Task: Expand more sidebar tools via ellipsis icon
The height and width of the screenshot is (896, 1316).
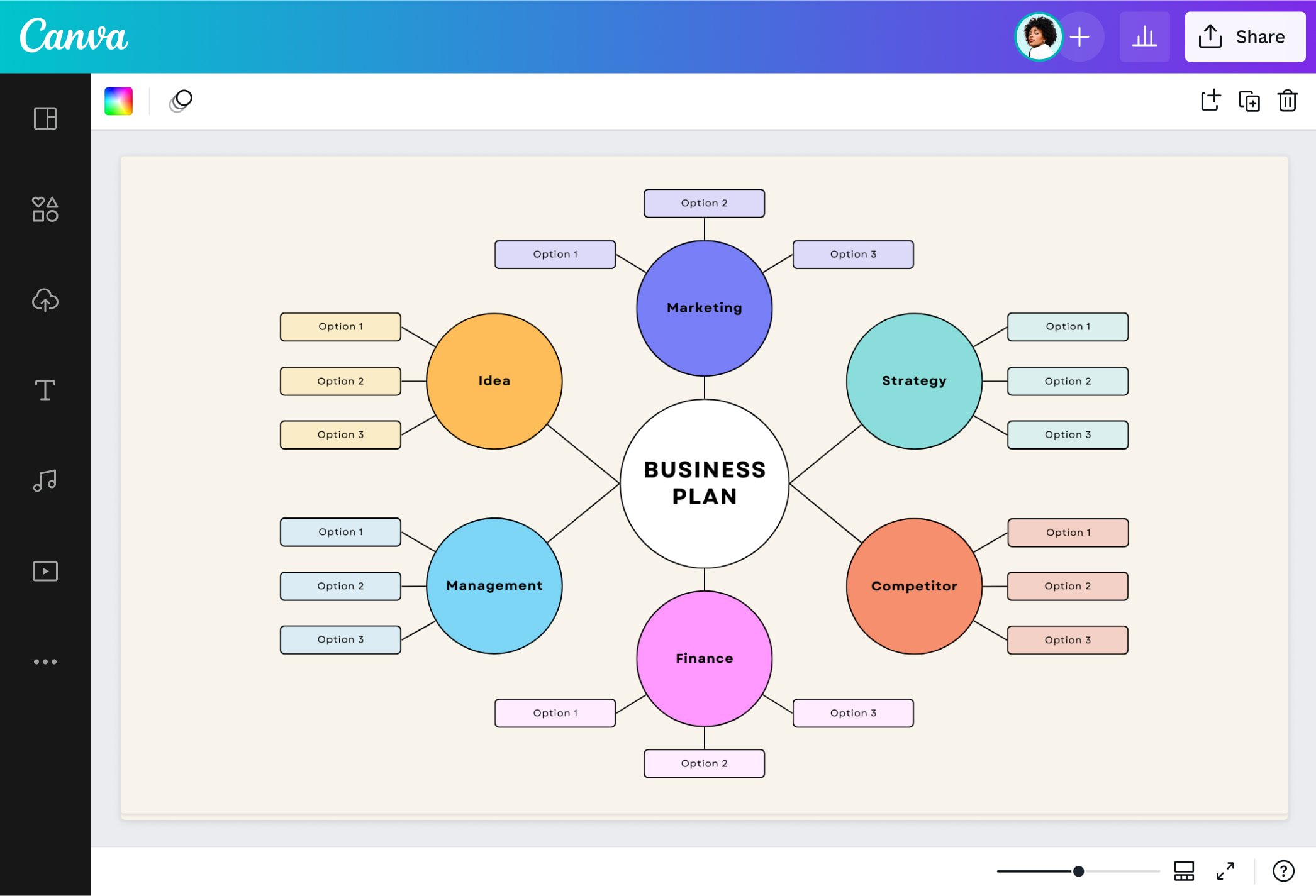Action: tap(44, 661)
